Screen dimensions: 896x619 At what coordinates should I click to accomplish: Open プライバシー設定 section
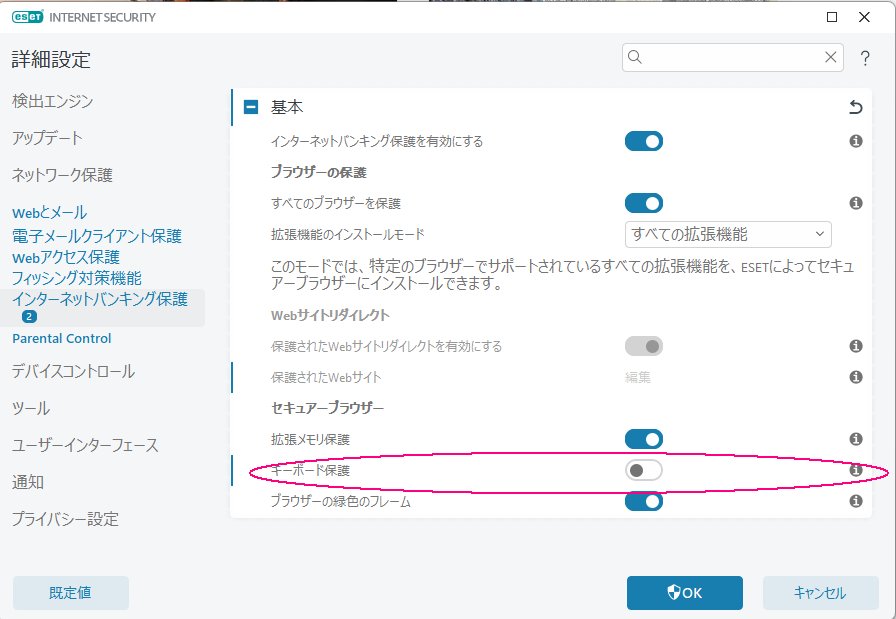[66, 519]
